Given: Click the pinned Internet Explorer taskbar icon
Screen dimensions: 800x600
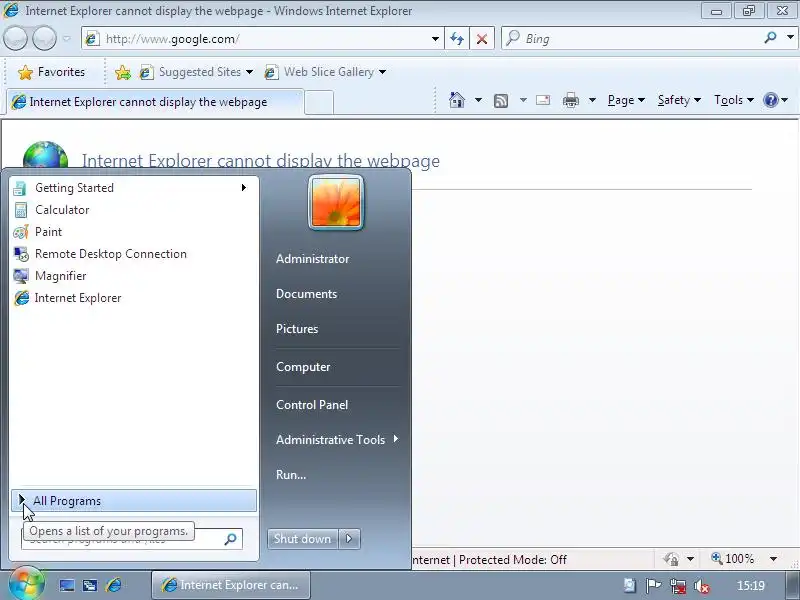Looking at the screenshot, I should click(114, 585).
